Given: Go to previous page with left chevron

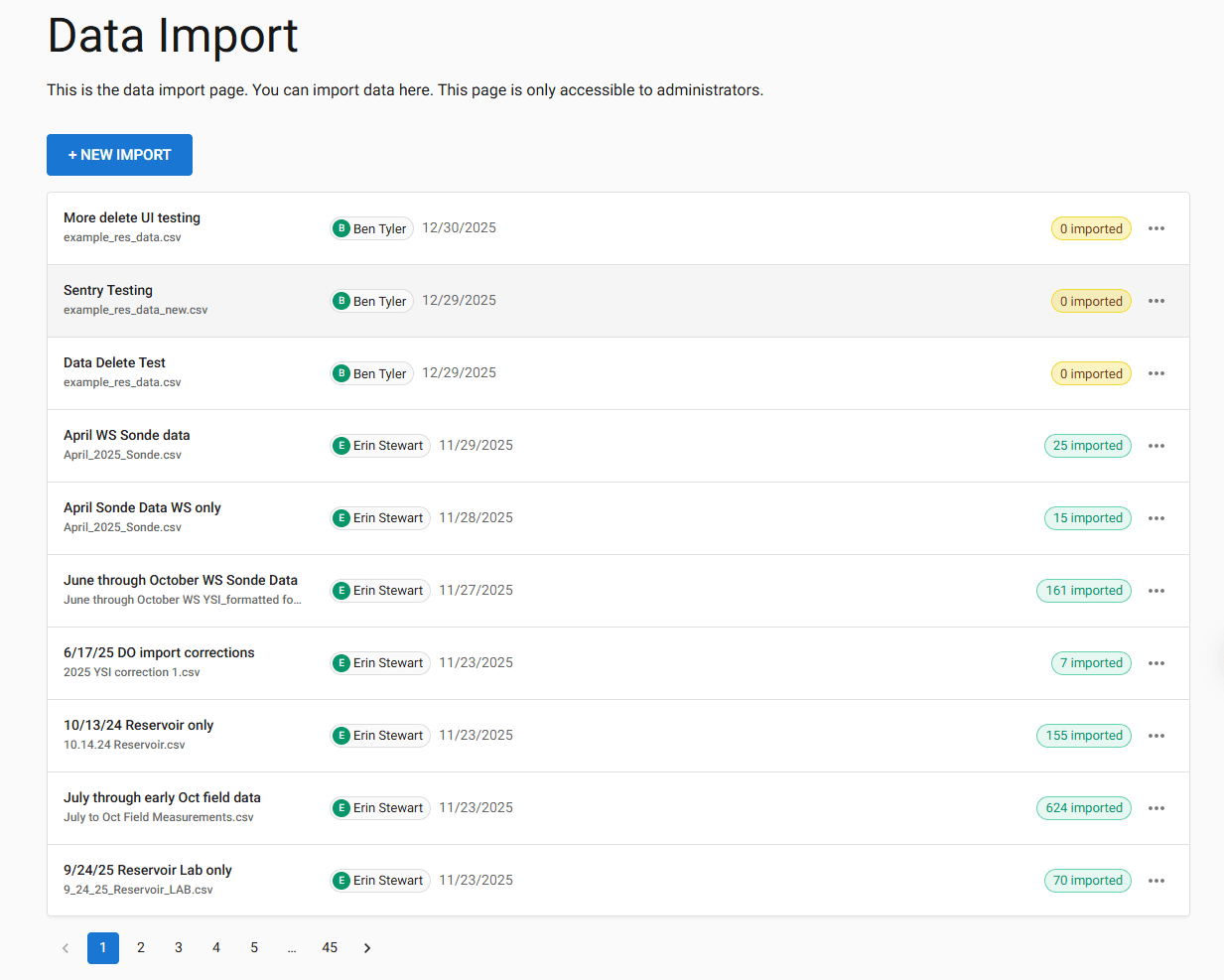Looking at the screenshot, I should click(66, 948).
